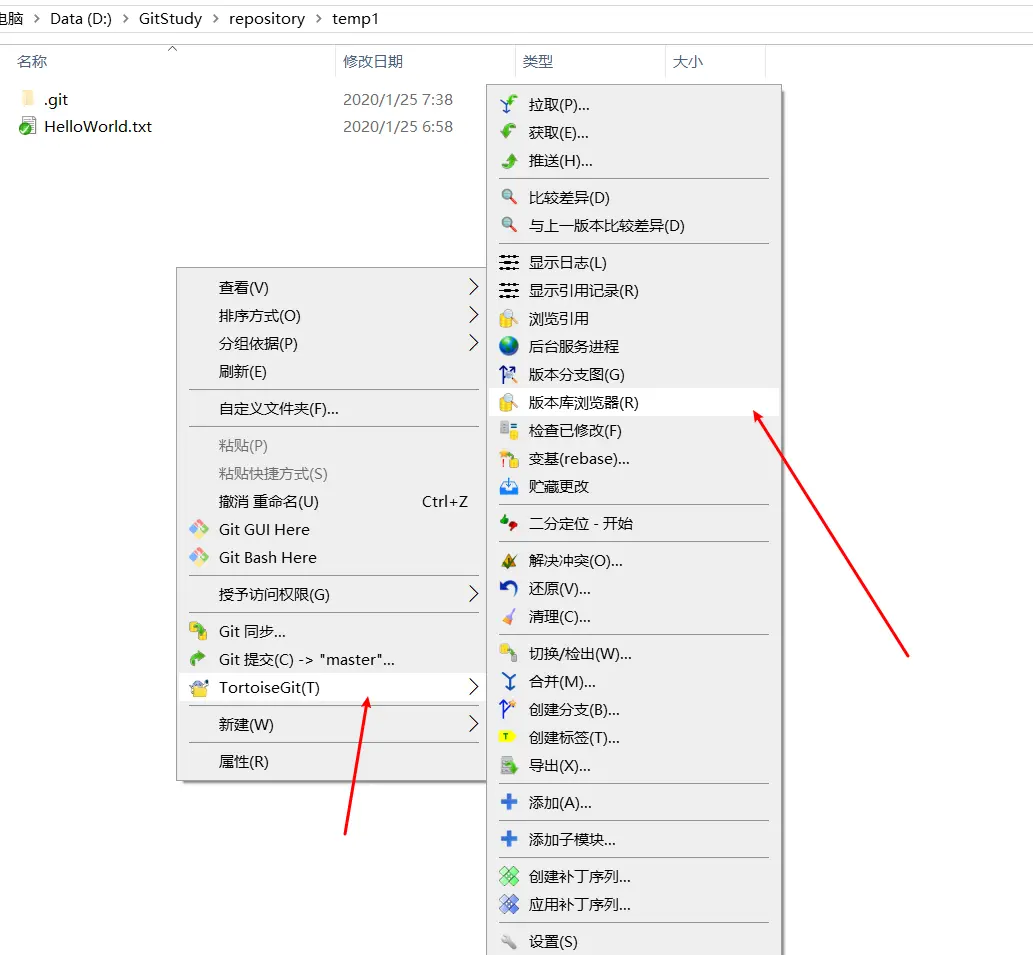
Task: Click the 解决冲突(O) resolve icon
Action: 510,561
